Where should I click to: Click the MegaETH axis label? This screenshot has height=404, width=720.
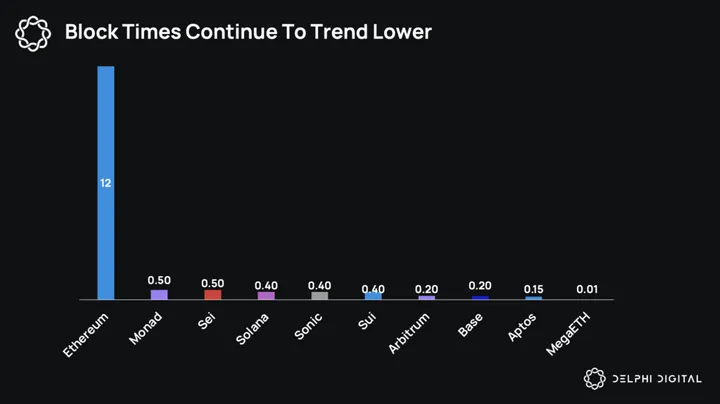coord(570,335)
